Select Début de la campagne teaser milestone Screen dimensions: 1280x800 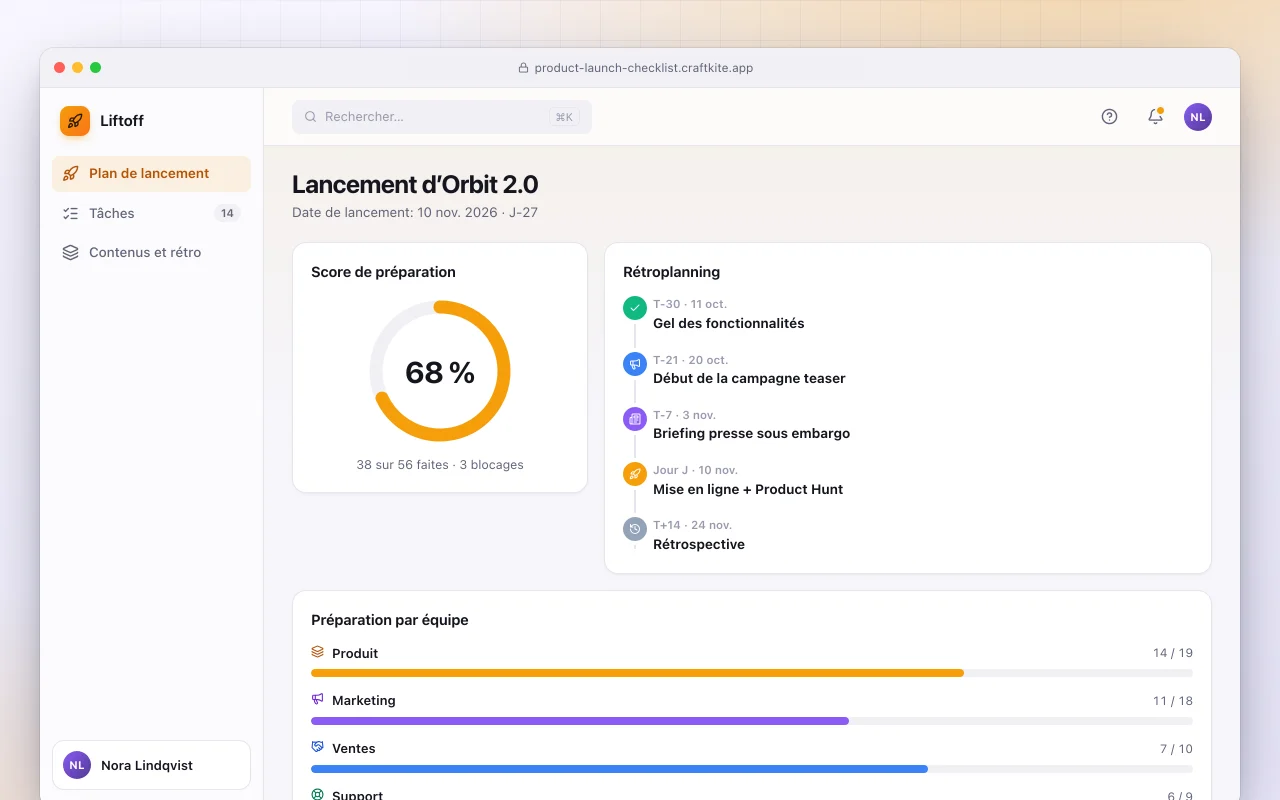[749, 378]
